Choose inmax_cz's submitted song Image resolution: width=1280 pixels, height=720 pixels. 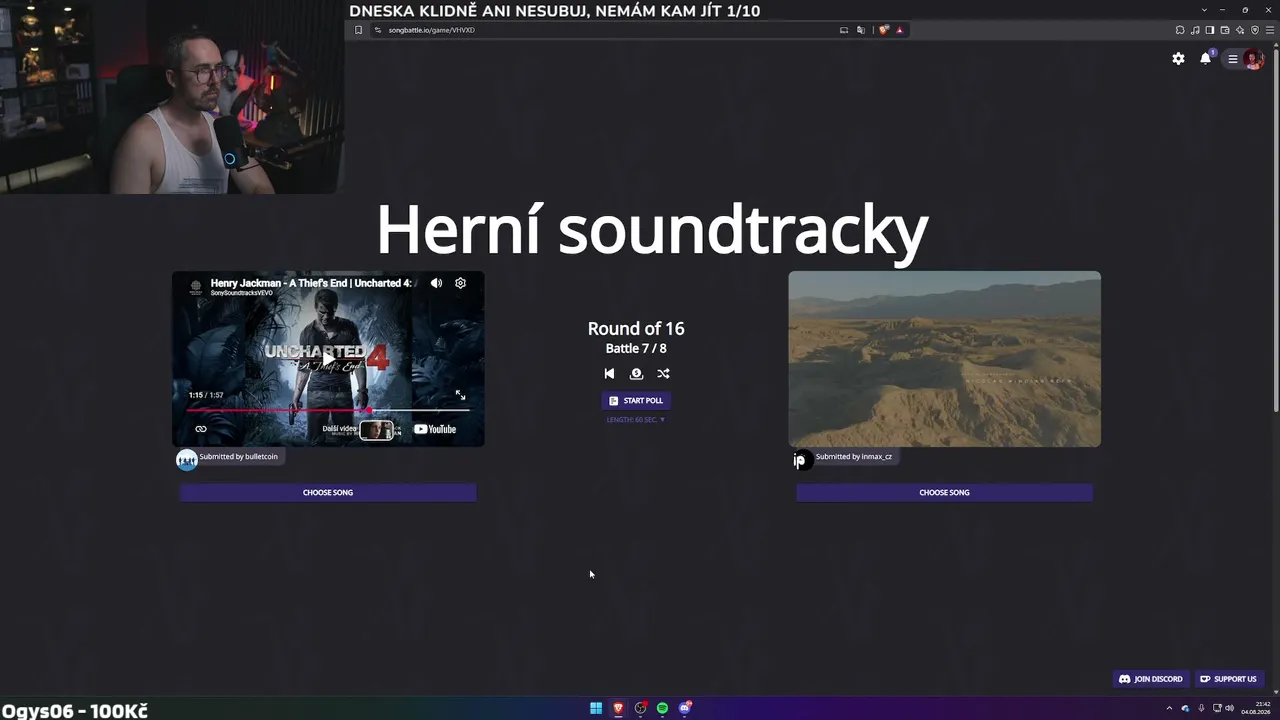(x=944, y=492)
